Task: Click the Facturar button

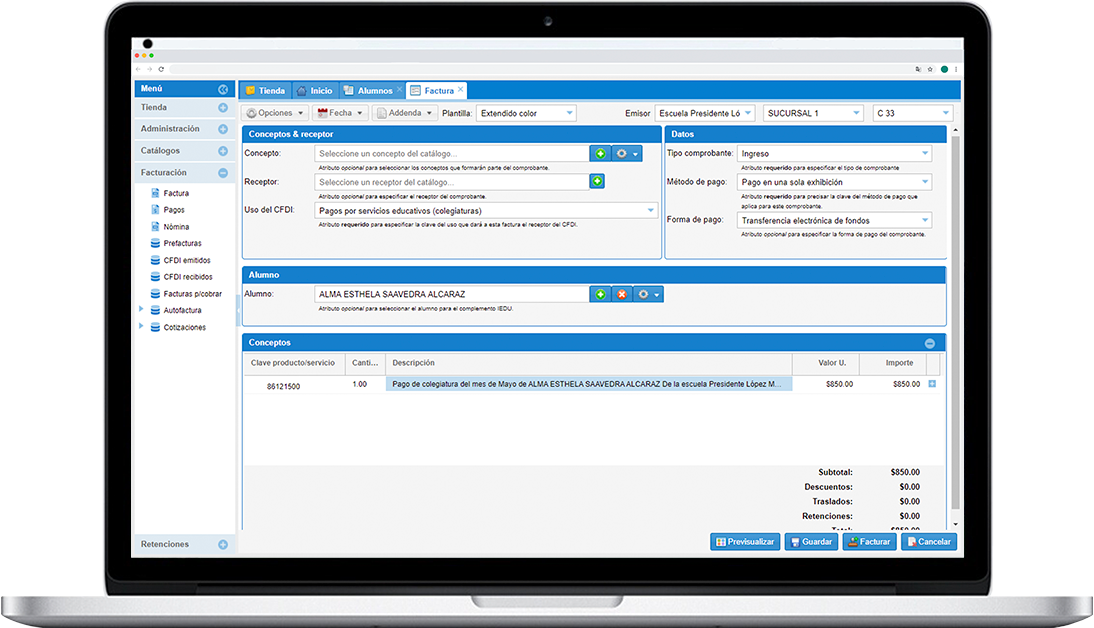Action: (x=867, y=541)
